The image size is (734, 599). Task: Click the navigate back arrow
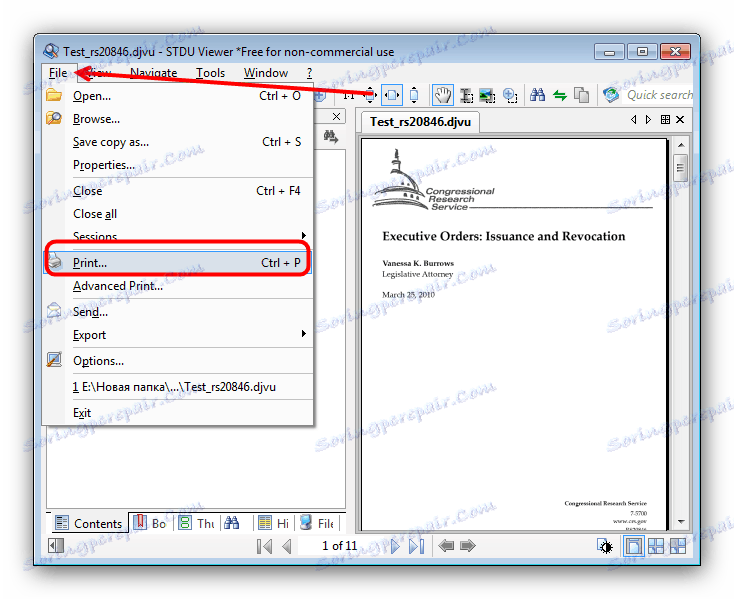[x=446, y=546]
